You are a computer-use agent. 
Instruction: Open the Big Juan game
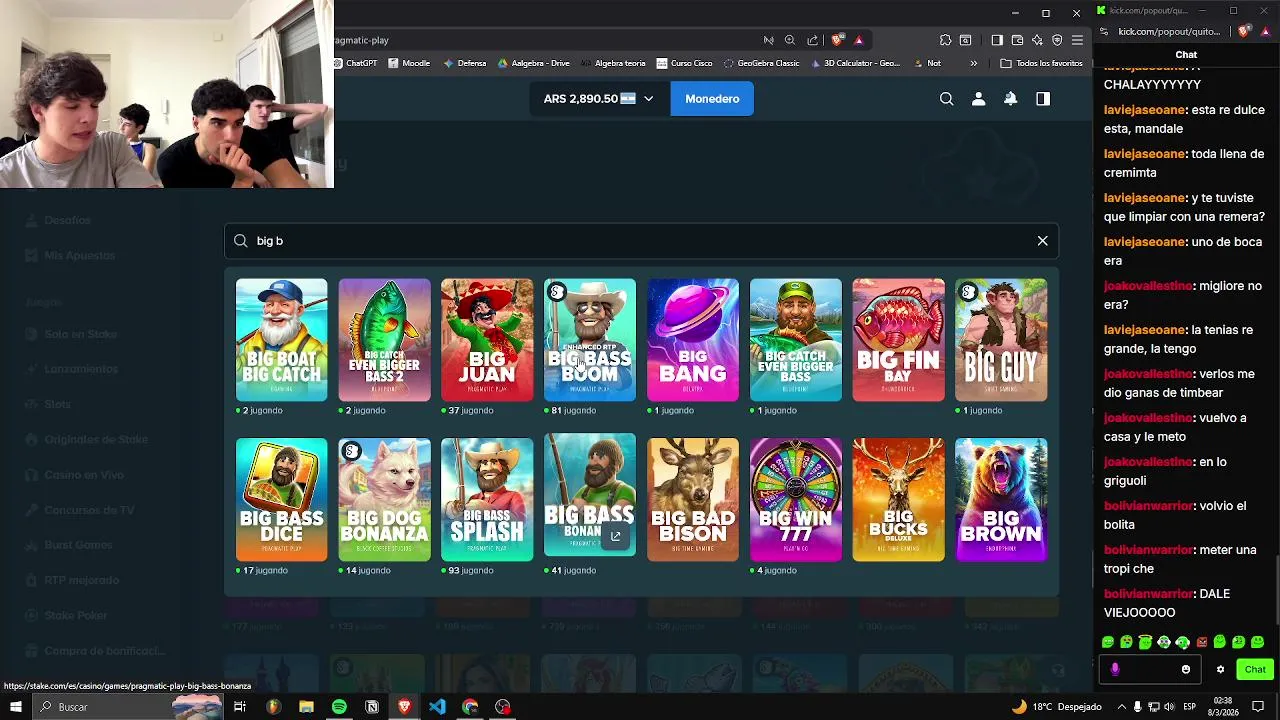[487, 340]
